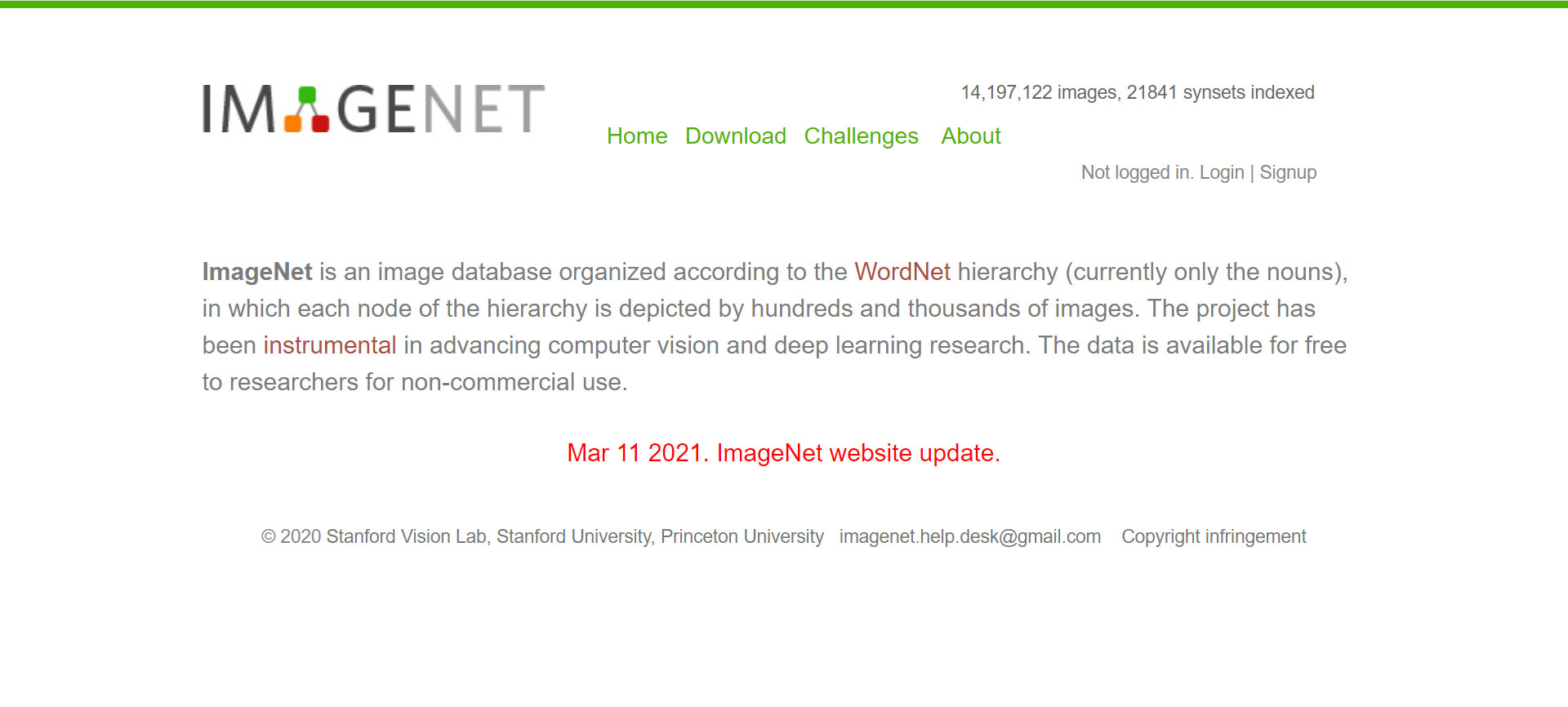1568x707 pixels.
Task: Click the © 2020 copyright text
Action: click(291, 536)
